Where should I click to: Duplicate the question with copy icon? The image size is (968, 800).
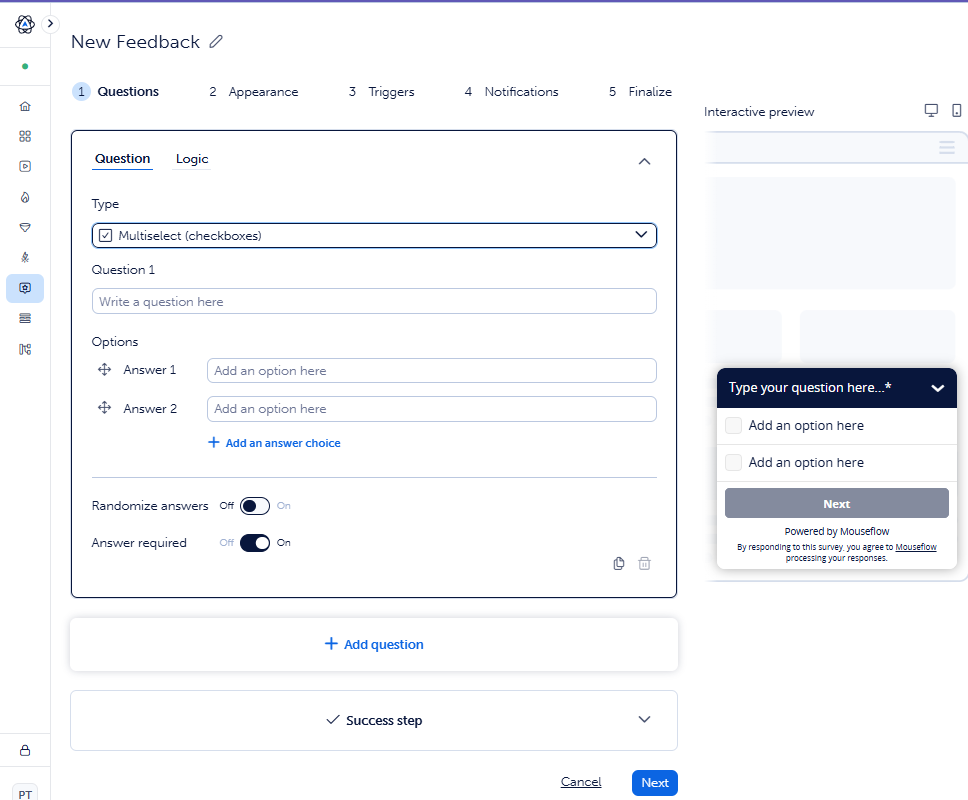coord(619,563)
